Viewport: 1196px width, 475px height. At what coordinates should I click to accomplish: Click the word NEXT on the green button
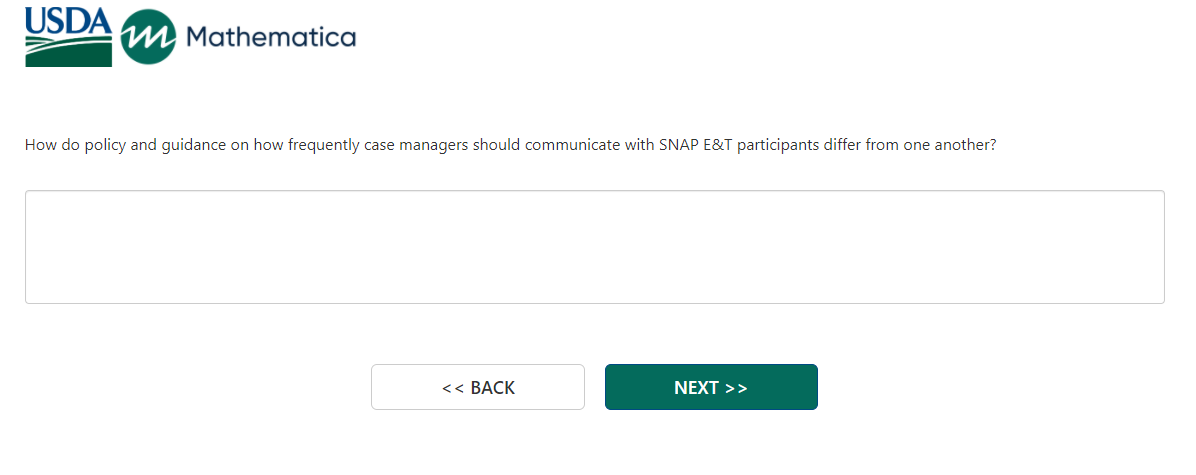(x=696, y=388)
